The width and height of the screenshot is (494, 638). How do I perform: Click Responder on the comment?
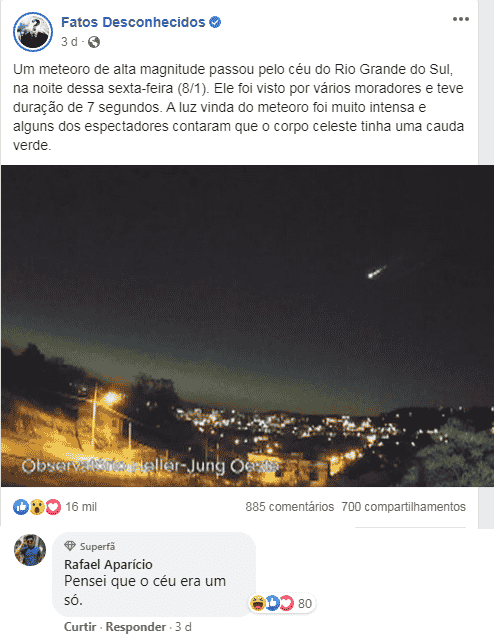(x=136, y=627)
